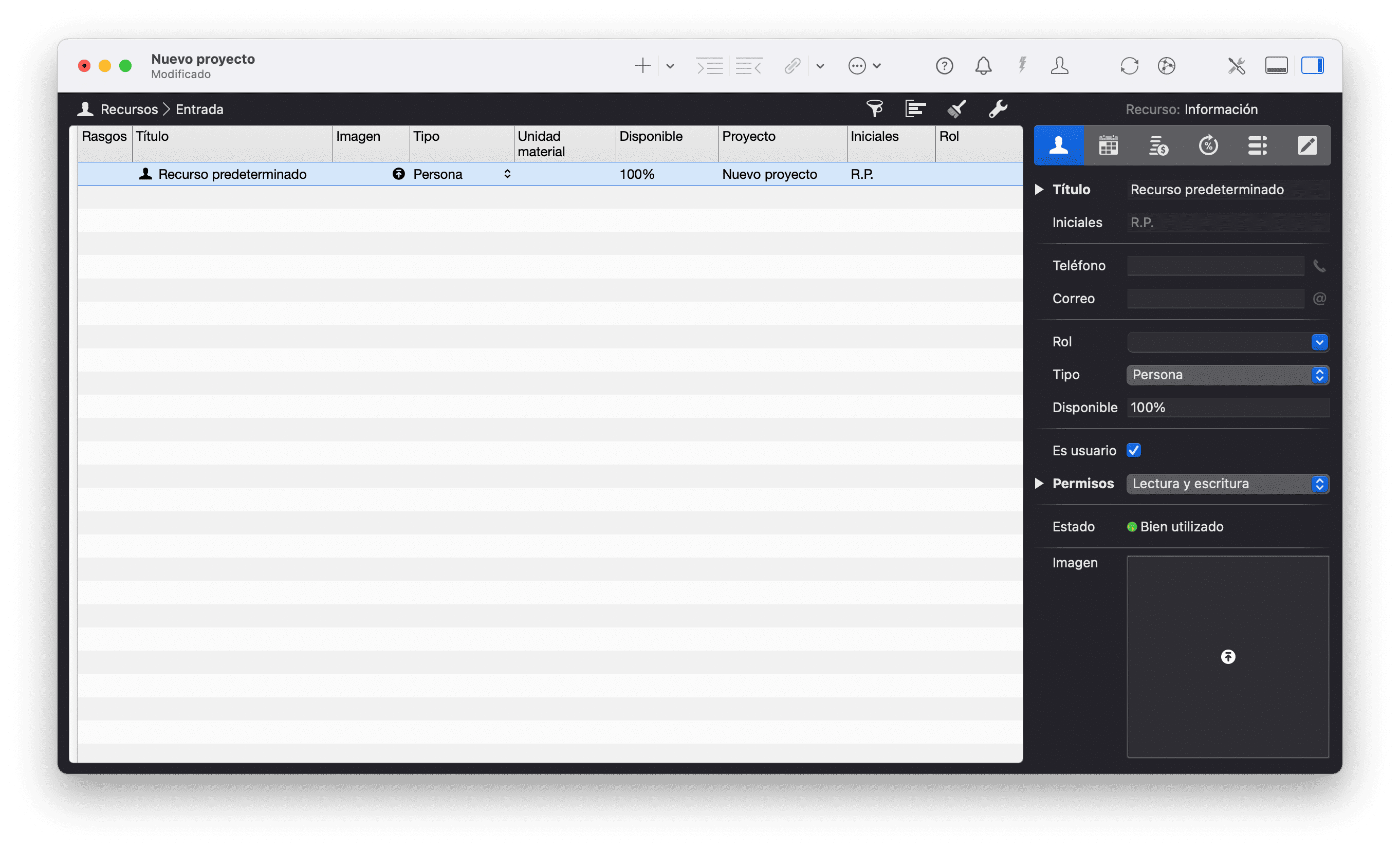The height and width of the screenshot is (850, 1400).
Task: Click Recursos in the breadcrumb
Action: pos(129,109)
